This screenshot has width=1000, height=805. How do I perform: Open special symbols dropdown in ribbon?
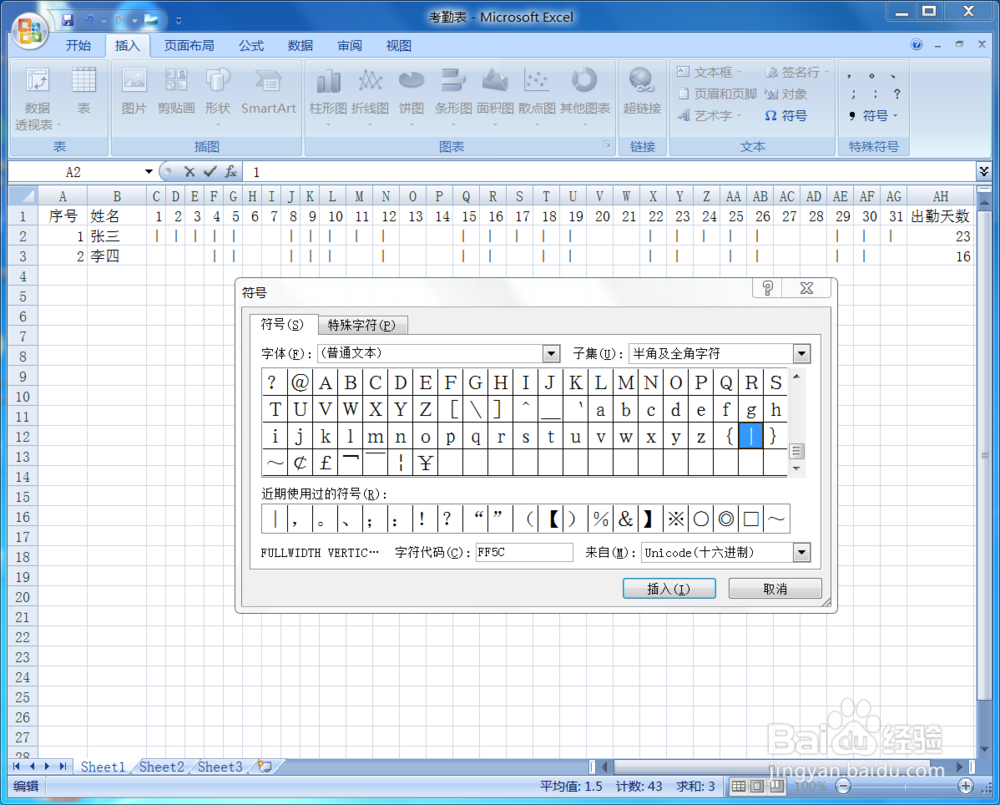(874, 115)
